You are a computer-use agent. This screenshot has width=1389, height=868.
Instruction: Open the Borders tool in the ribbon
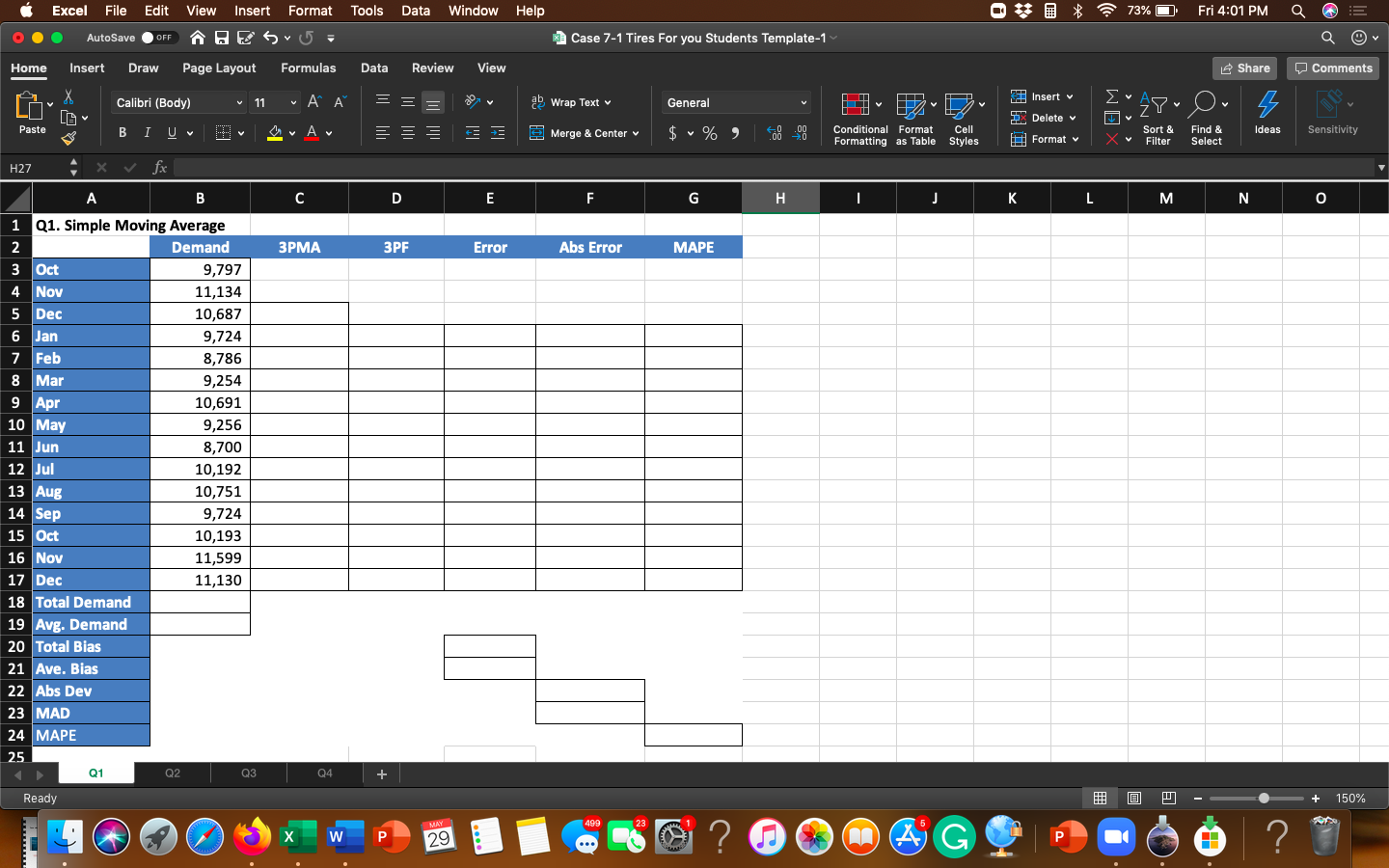224,133
